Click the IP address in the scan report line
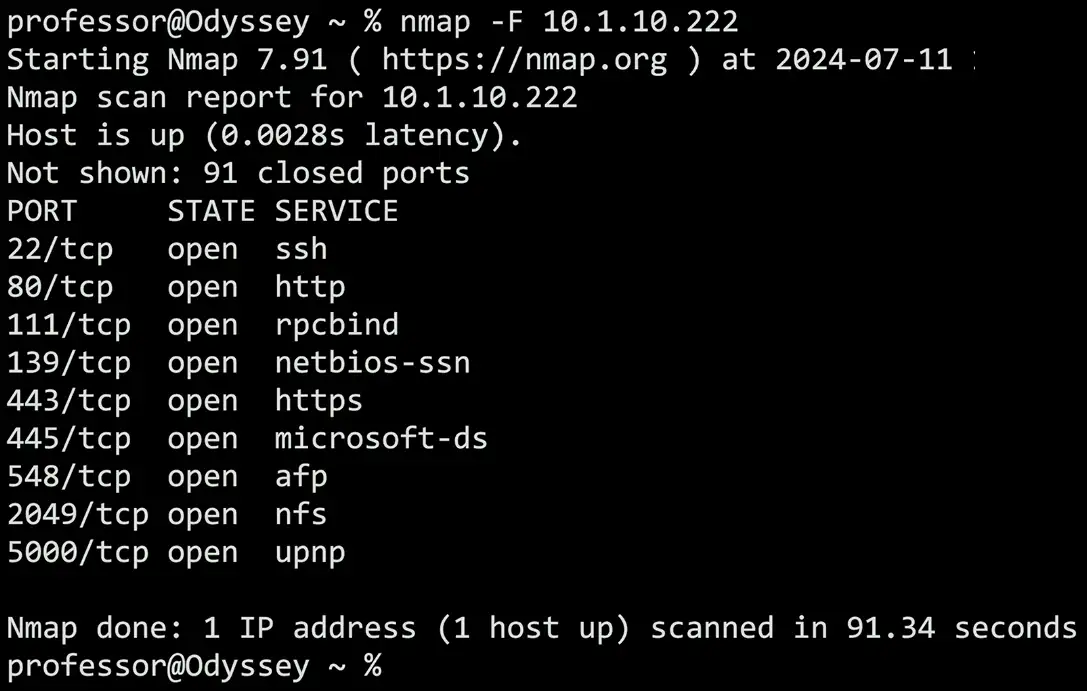 [479, 97]
